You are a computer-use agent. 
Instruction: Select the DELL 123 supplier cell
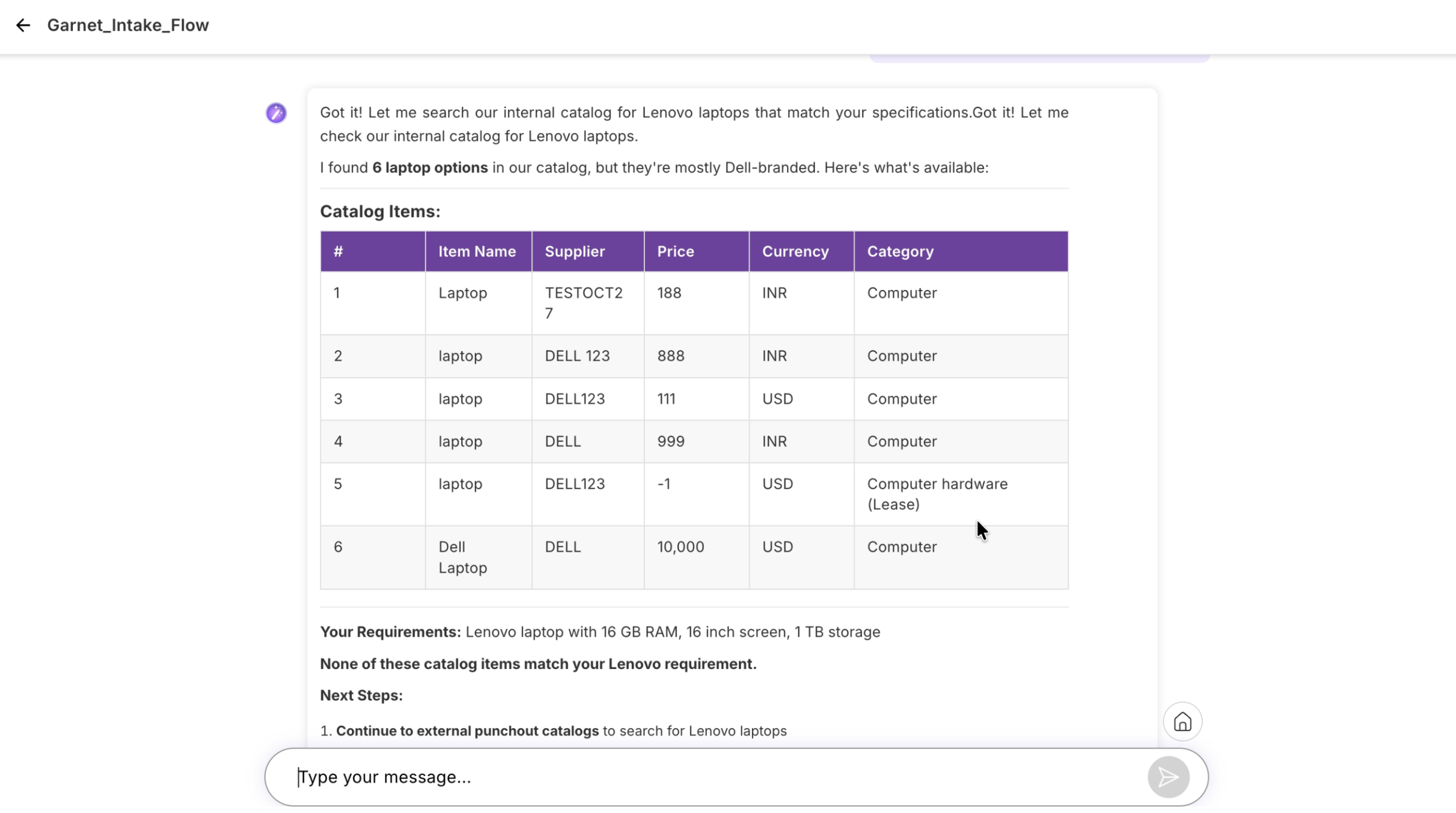coord(577,356)
